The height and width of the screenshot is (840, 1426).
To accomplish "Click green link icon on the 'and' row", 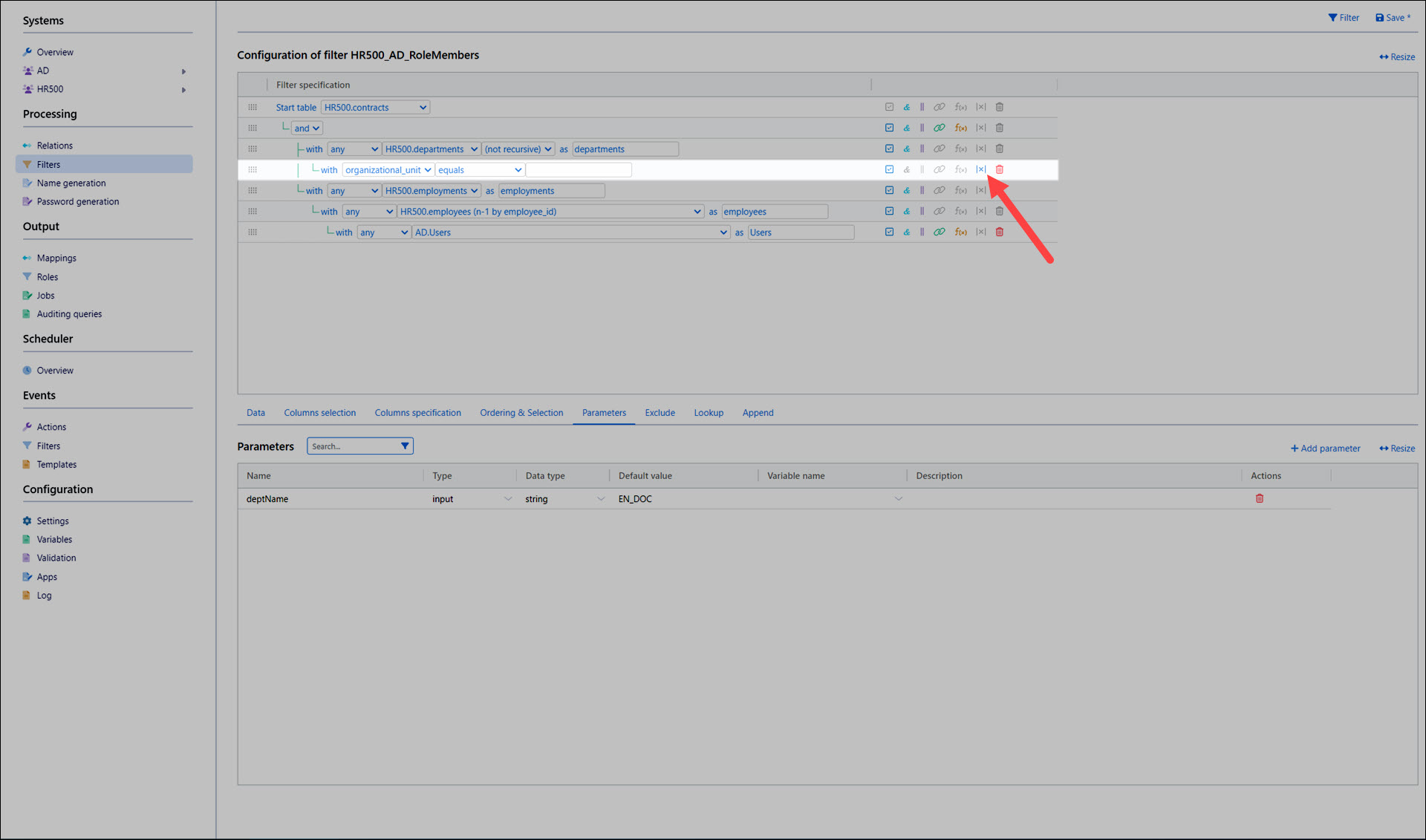I will pos(939,128).
